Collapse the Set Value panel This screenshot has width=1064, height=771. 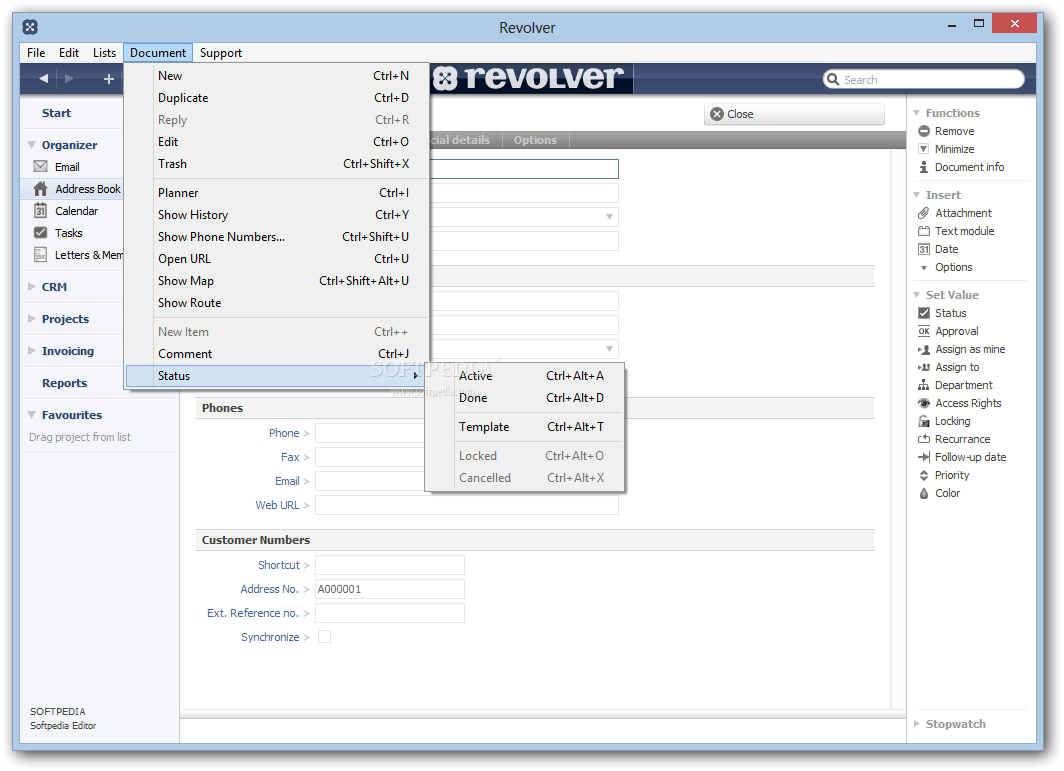[917, 295]
